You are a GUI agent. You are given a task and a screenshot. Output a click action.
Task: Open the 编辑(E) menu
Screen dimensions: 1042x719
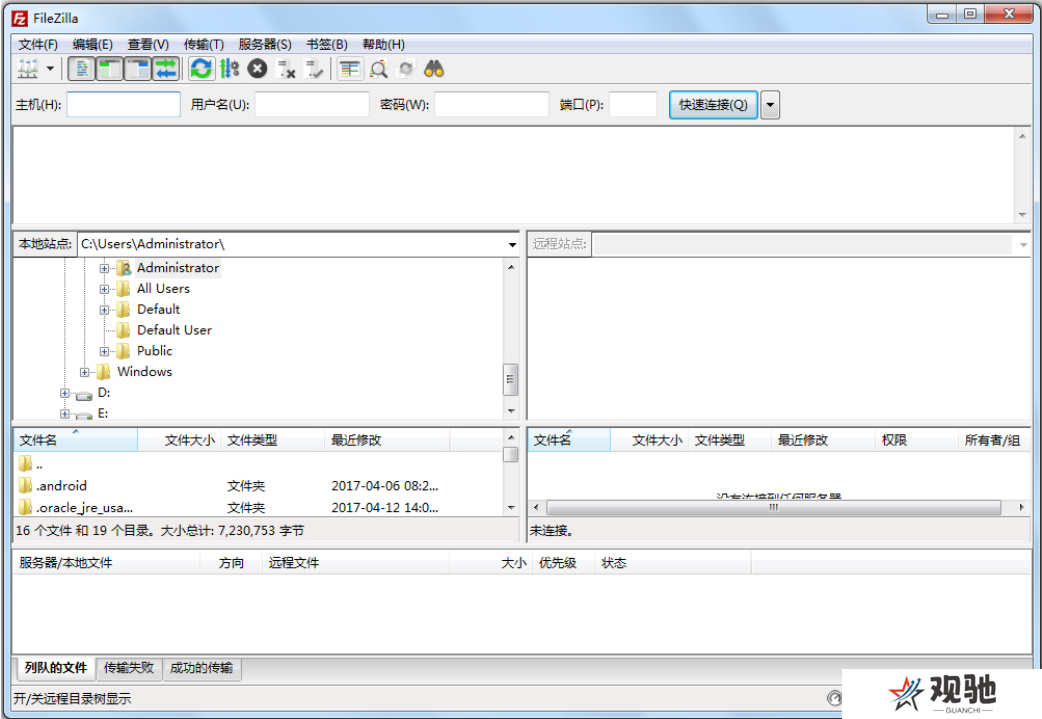(92, 45)
